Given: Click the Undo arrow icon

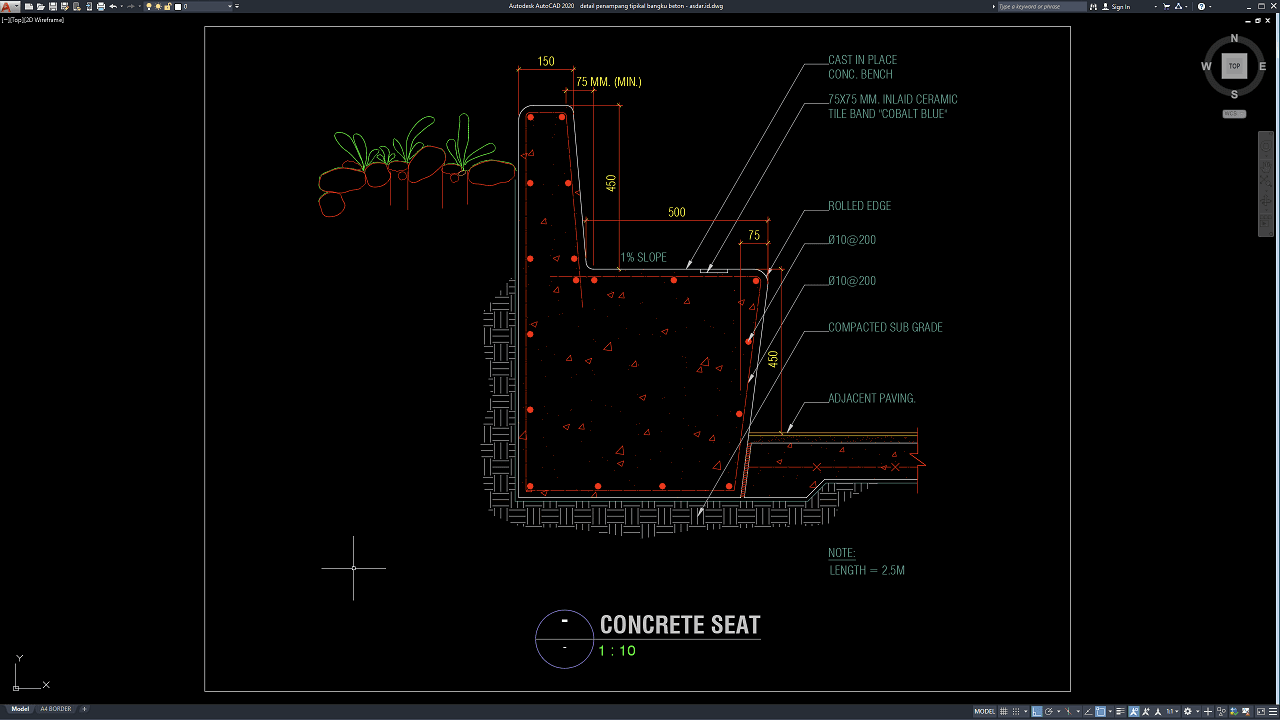Looking at the screenshot, I should pos(113,6).
